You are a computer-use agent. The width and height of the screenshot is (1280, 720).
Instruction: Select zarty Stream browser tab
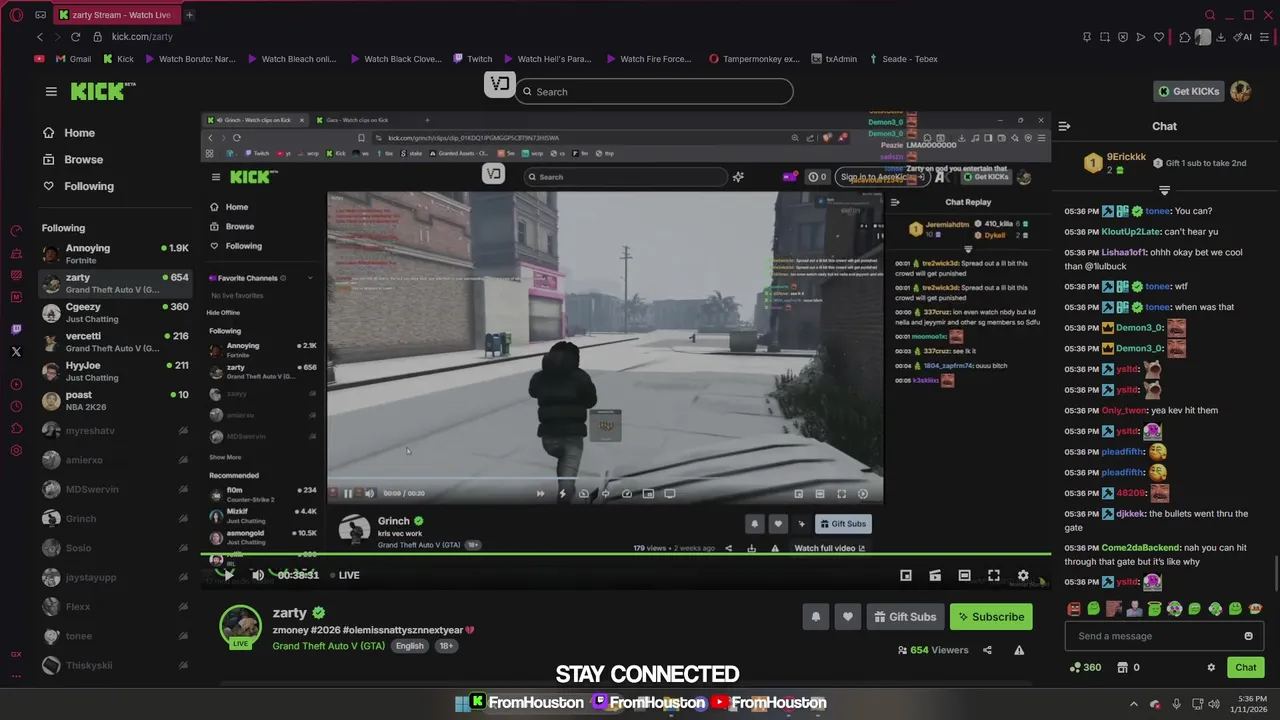point(115,15)
